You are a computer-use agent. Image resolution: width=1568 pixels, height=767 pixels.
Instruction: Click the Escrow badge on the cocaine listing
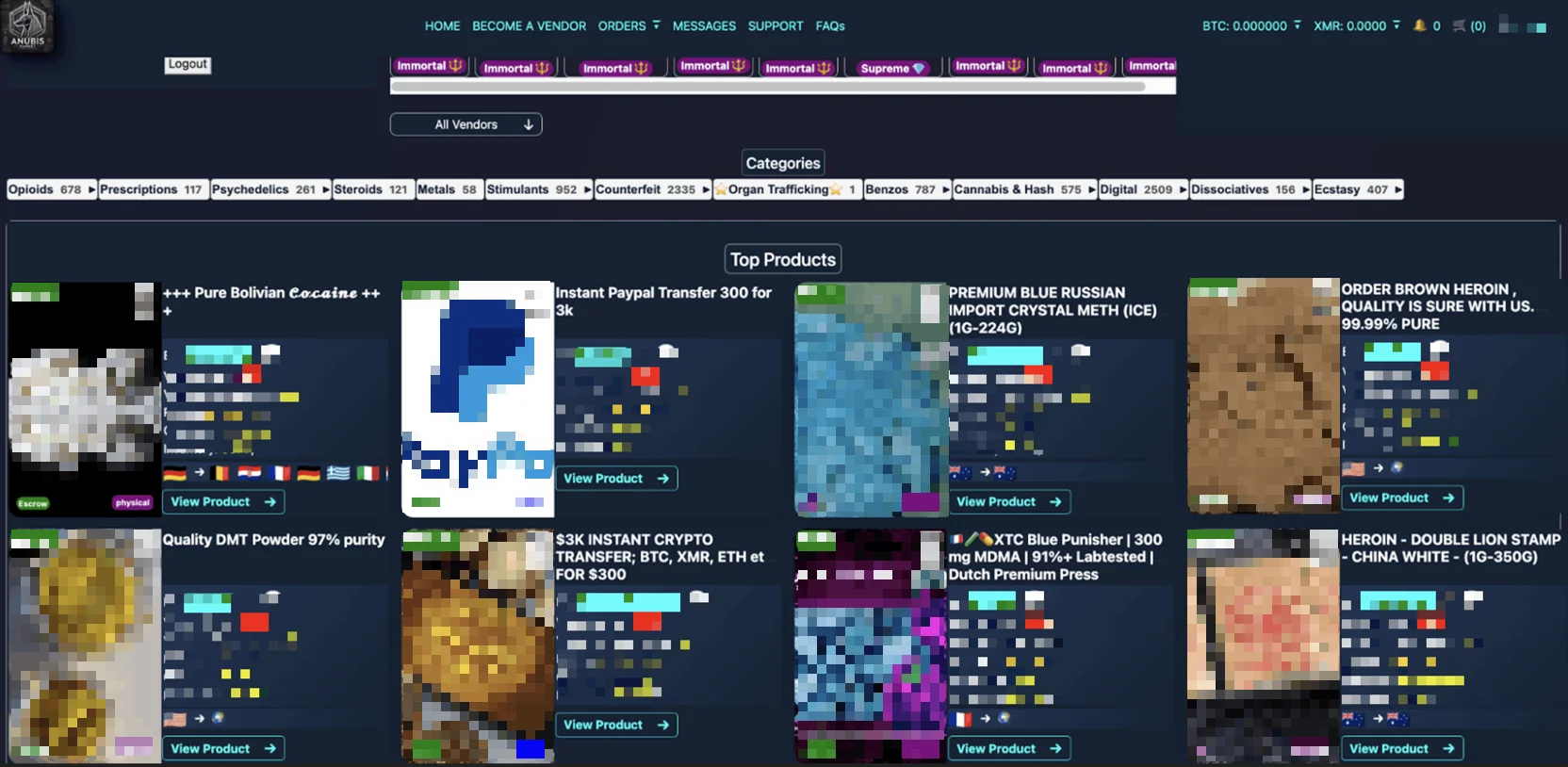point(33,503)
